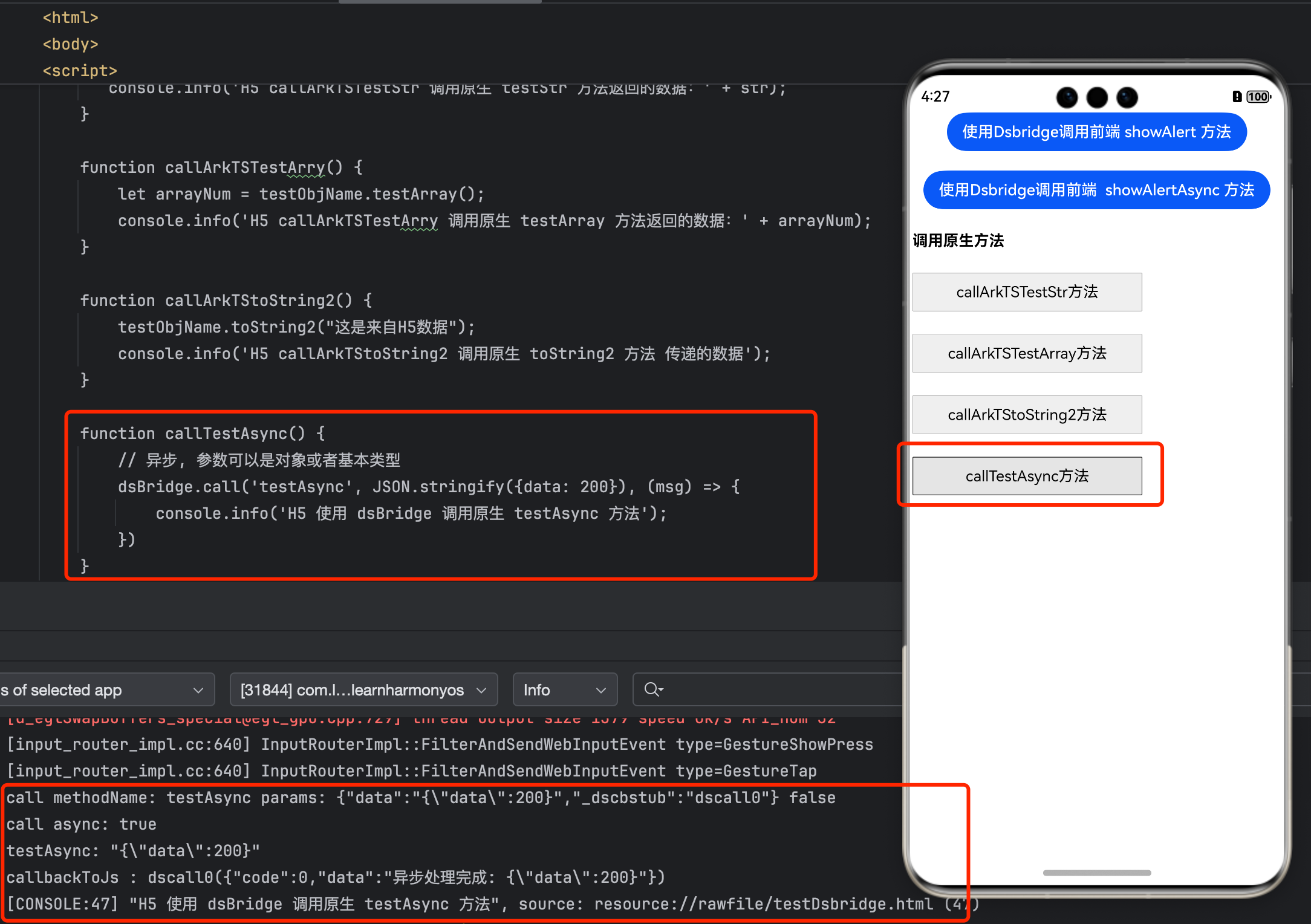Click the testObjName.toString2 code line
This screenshot has width=1311, height=924.
[297, 327]
